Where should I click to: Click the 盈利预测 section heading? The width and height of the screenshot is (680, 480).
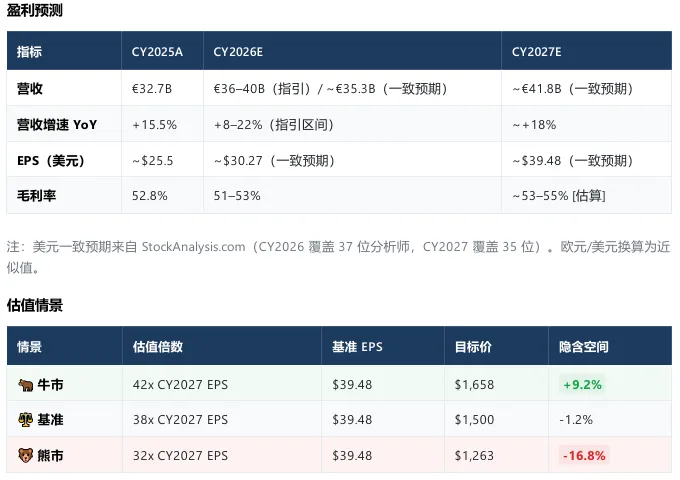tap(35, 9)
